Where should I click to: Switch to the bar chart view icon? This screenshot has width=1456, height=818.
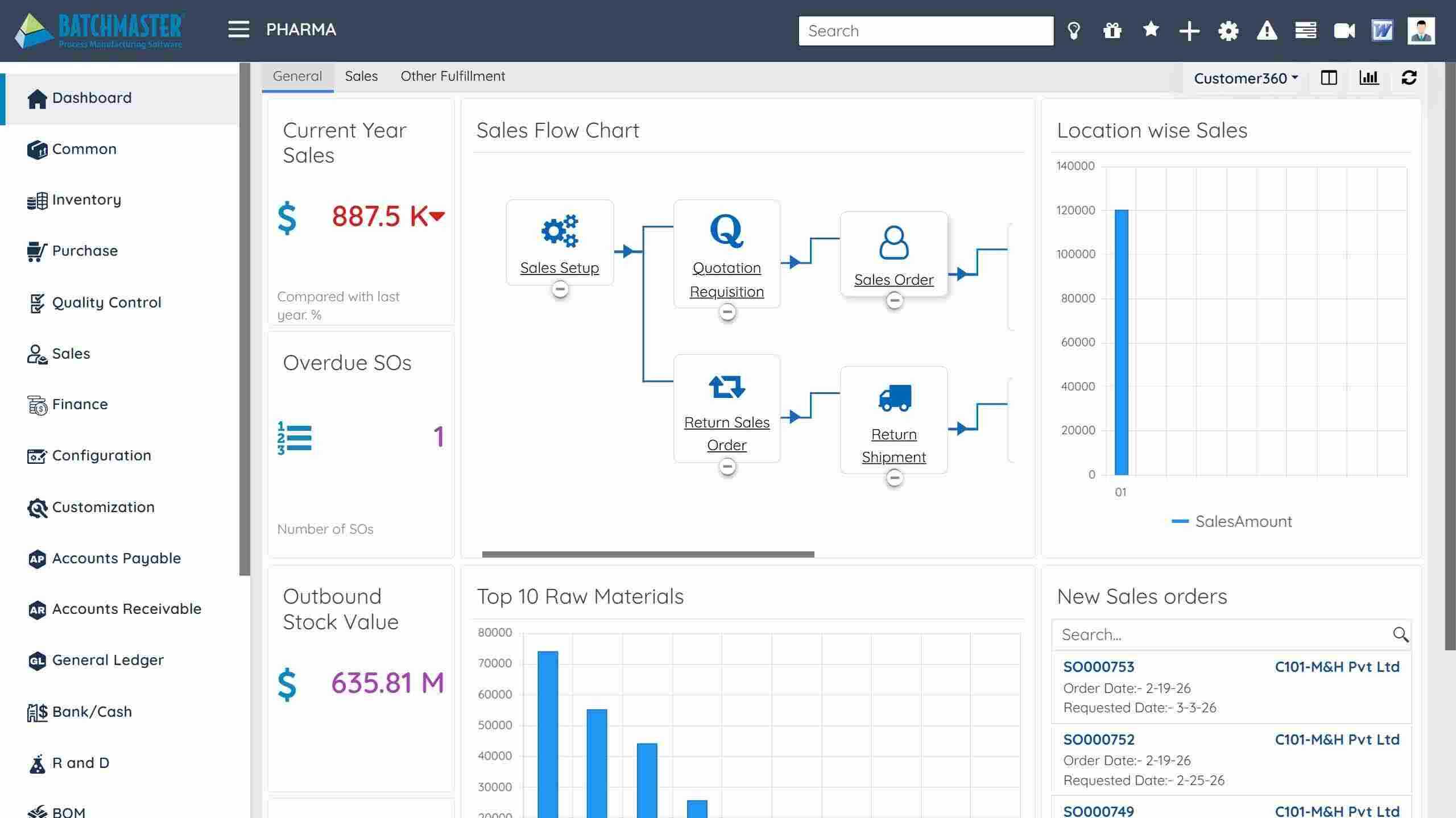(1369, 78)
